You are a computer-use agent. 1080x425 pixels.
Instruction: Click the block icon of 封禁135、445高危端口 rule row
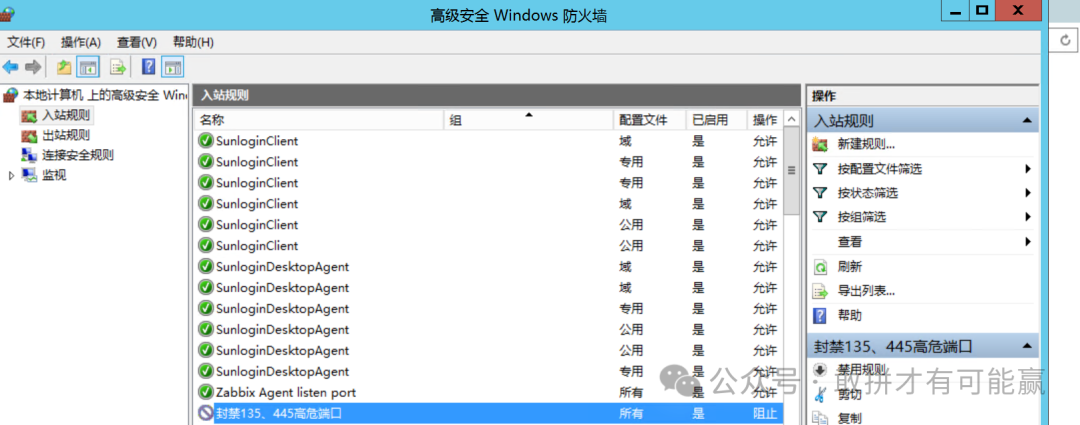[205, 413]
